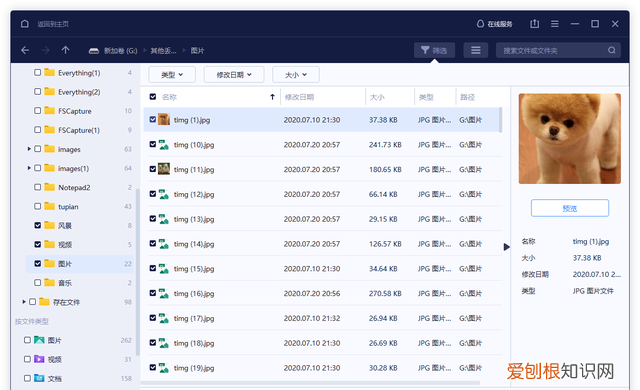Click the 图片 breadcrumb segment

[x=197, y=51]
